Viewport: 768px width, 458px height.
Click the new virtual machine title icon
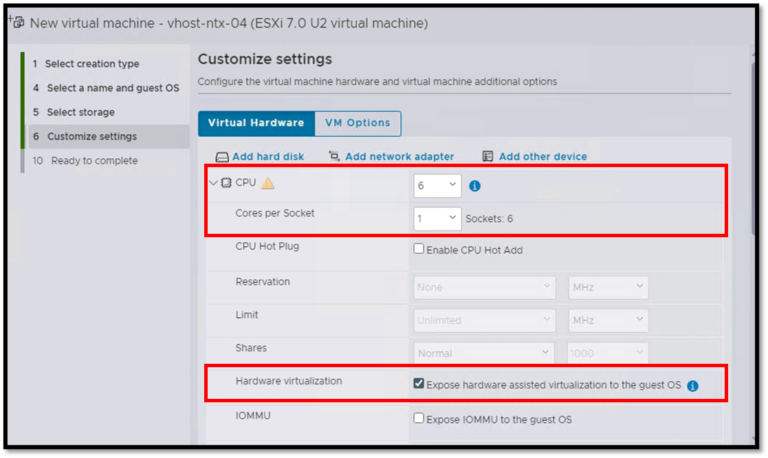tap(15, 21)
